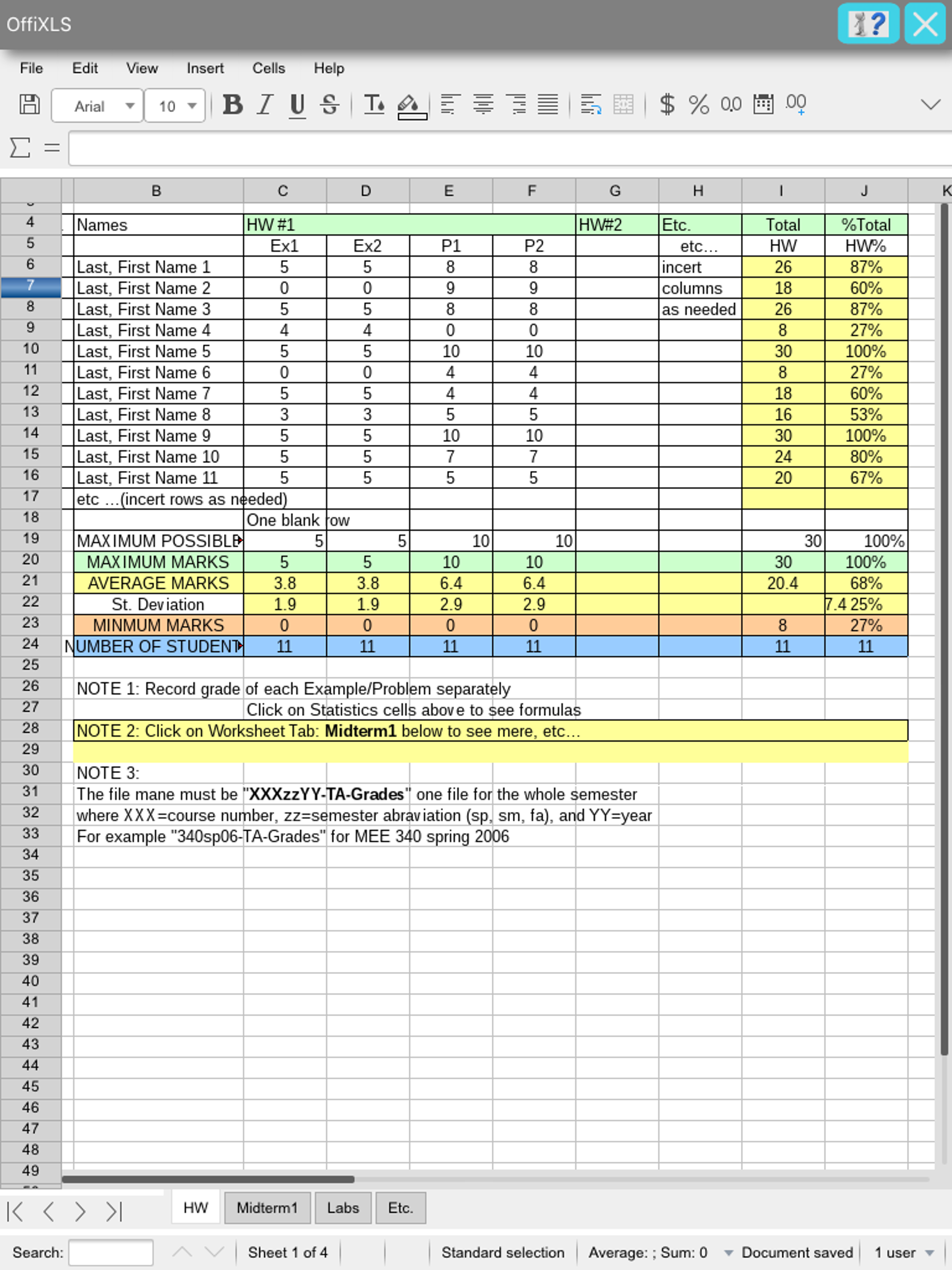Toggle italic formatting
Image resolution: width=952 pixels, height=1270 pixels.
tap(264, 105)
